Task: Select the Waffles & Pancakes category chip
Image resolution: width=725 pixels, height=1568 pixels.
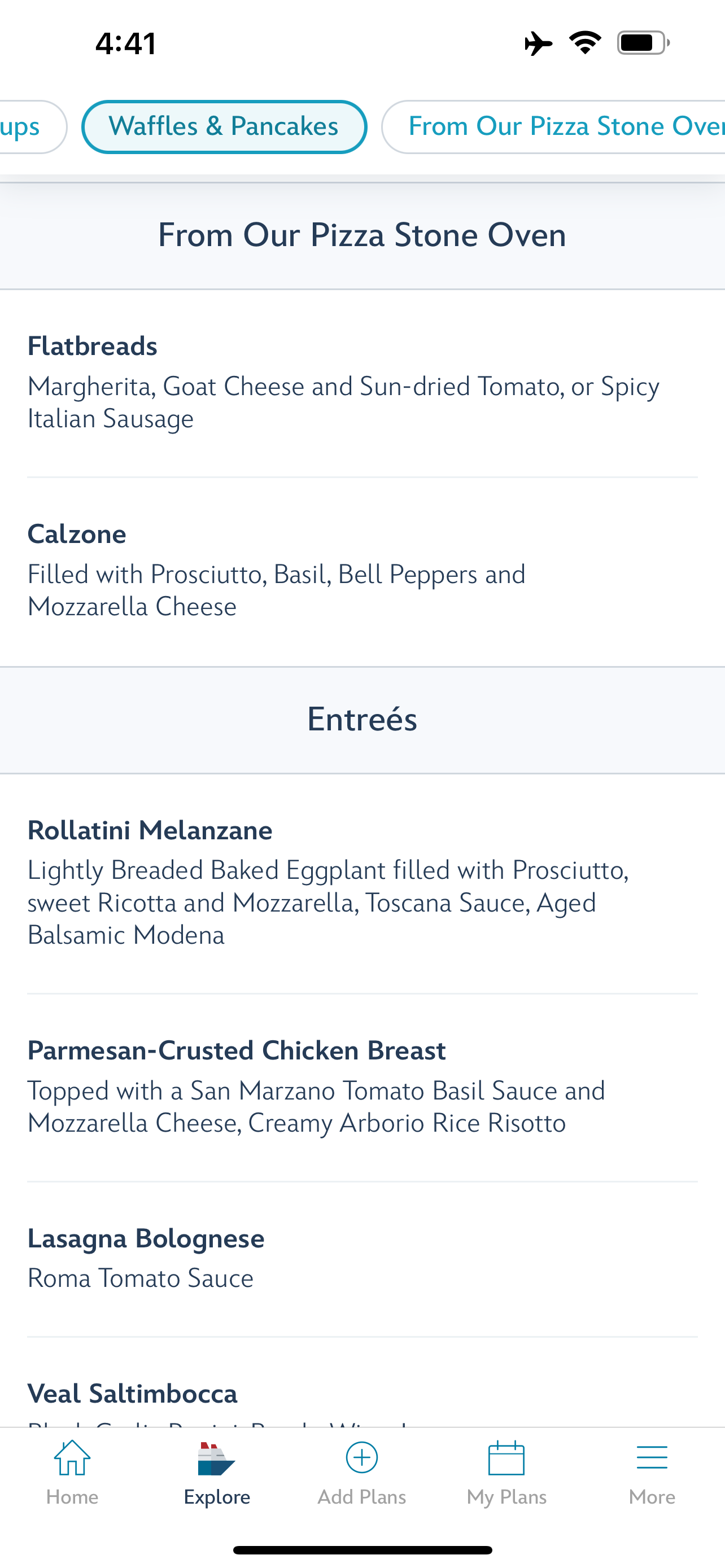Action: pos(224,126)
